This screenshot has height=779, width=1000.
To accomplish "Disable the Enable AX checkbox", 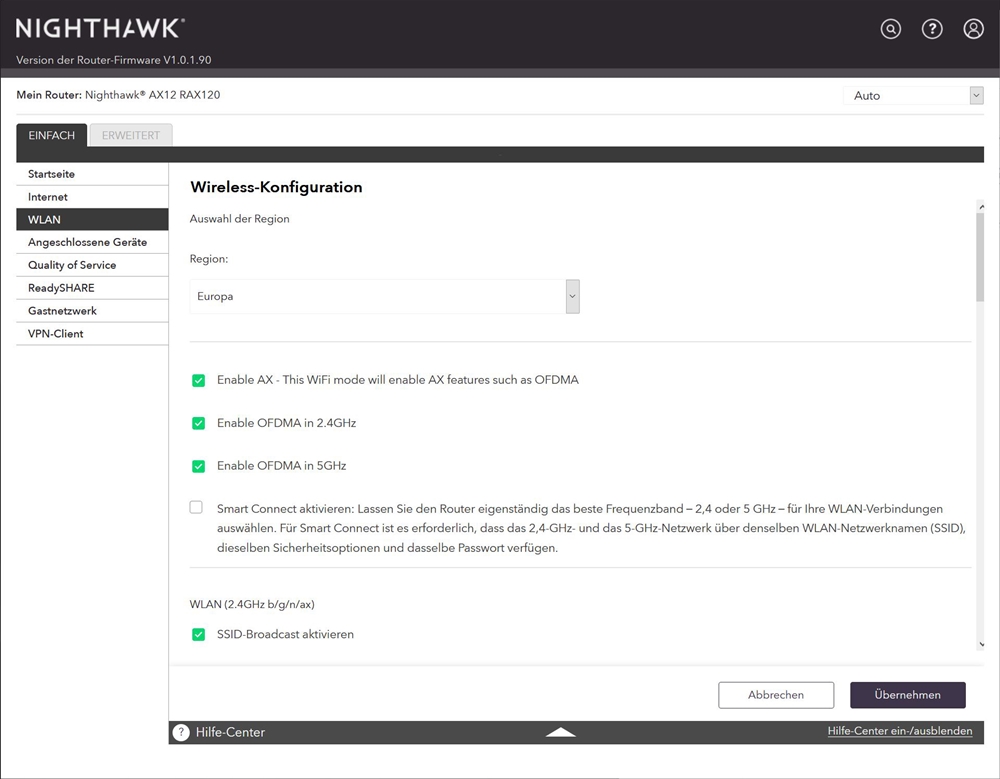I will click(198, 381).
